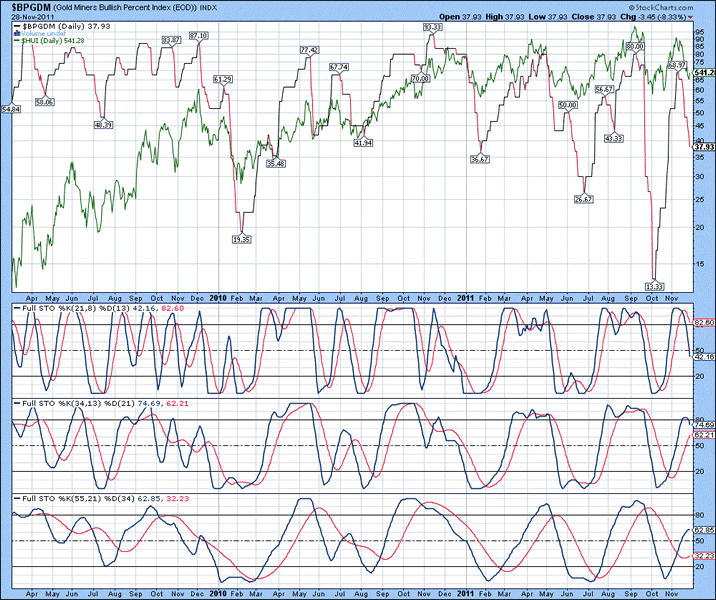Click the 541.2 HUI value marker
This screenshot has height=600, width=716.
703,73
